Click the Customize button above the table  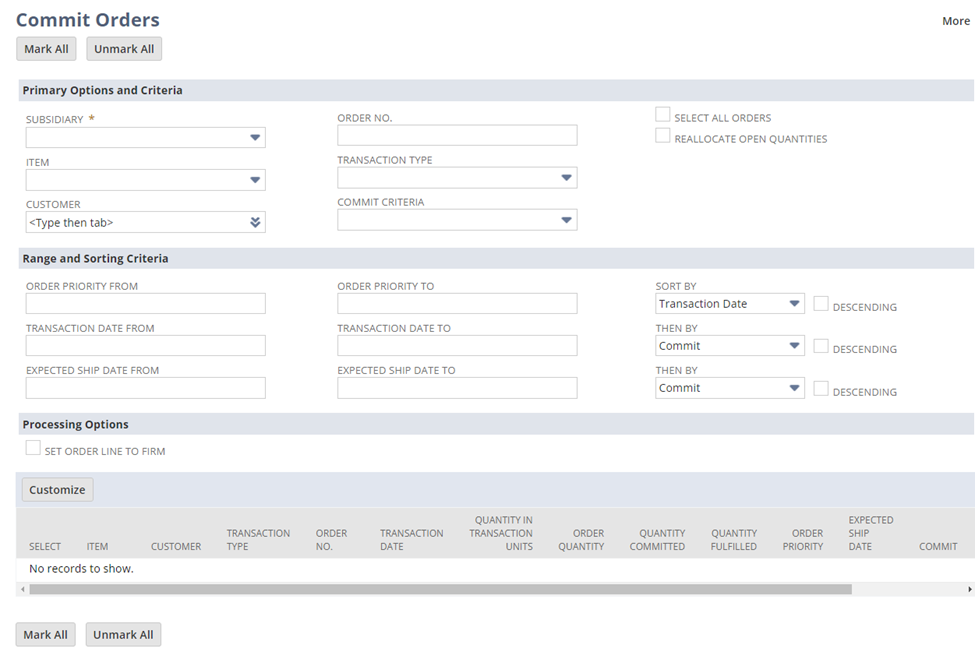pos(57,489)
